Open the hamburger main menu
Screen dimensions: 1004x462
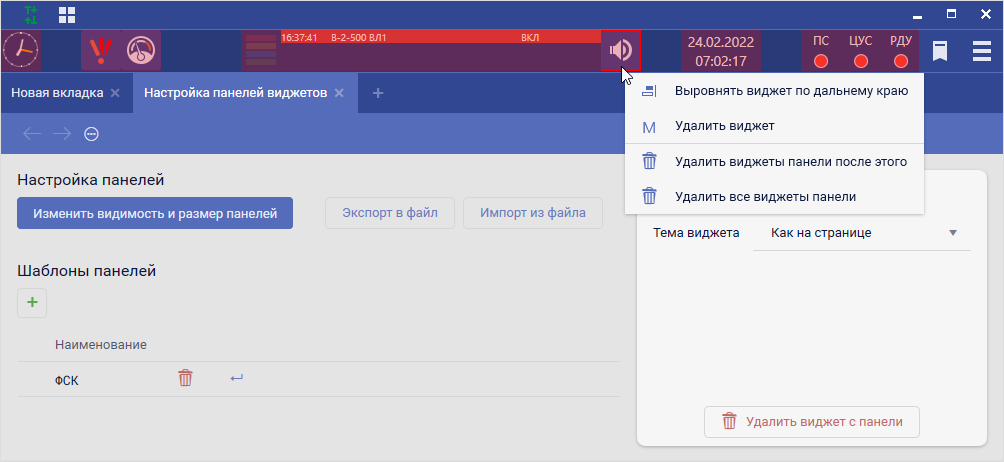[x=982, y=51]
